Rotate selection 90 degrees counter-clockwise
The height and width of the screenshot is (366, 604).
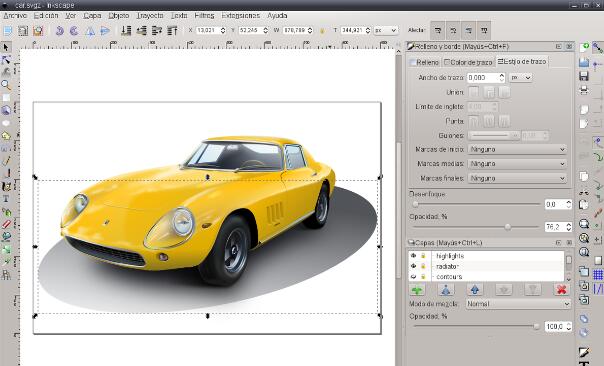pyautogui.click(x=59, y=30)
